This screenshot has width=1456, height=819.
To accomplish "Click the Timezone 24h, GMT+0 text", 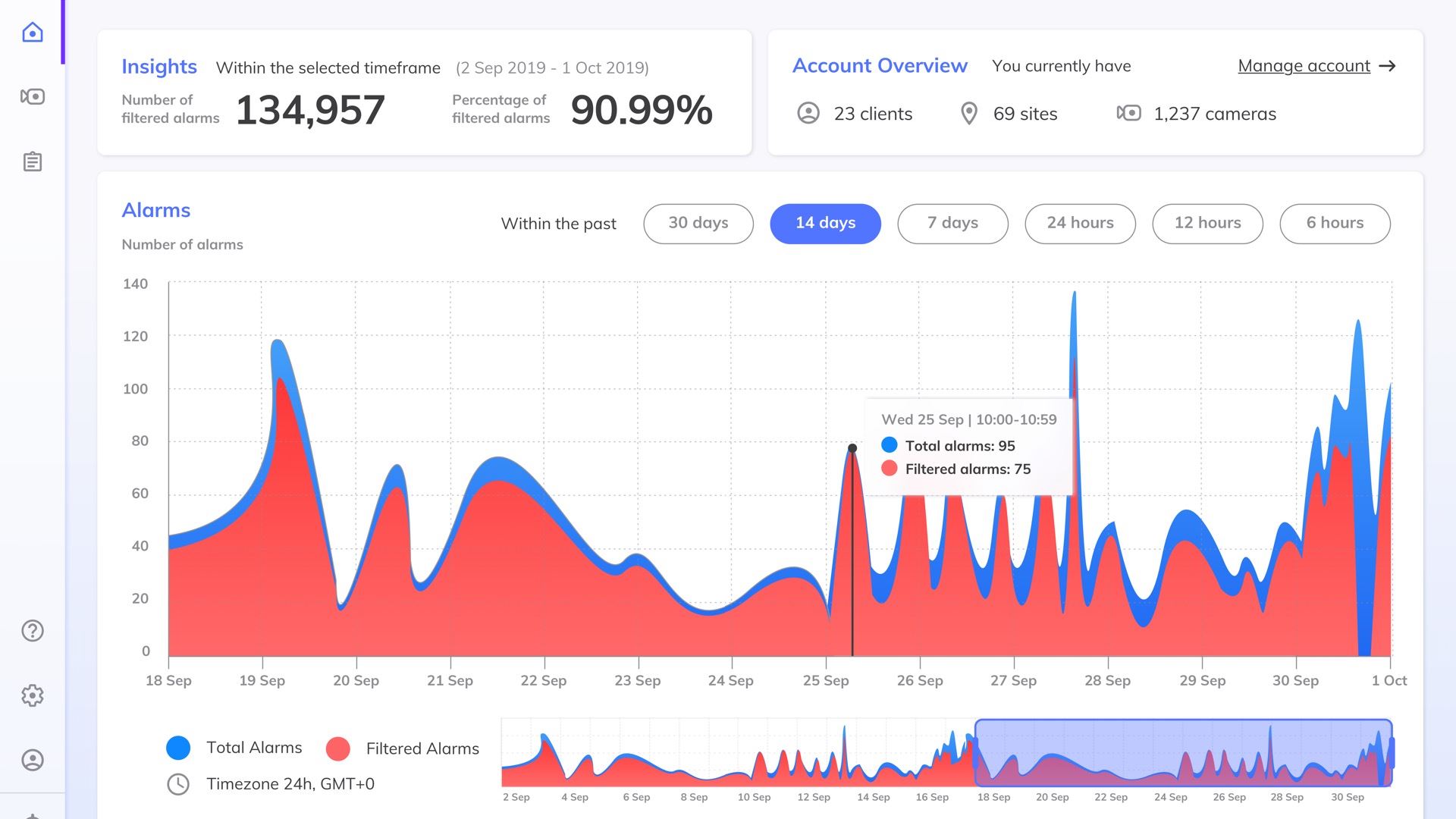I will [290, 784].
